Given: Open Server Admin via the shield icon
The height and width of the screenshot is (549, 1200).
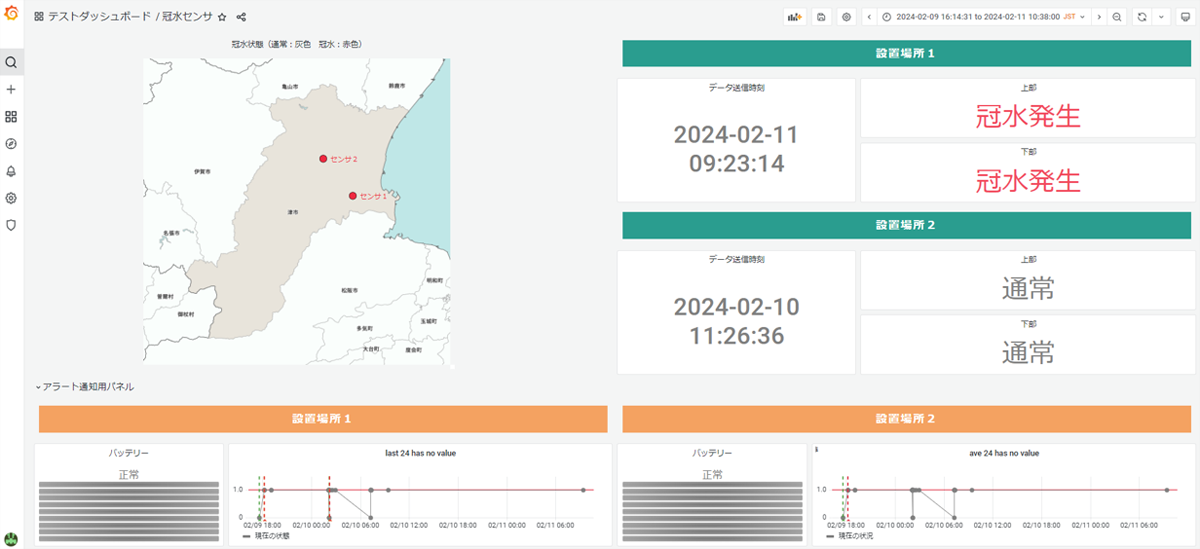Looking at the screenshot, I should coord(11,225).
